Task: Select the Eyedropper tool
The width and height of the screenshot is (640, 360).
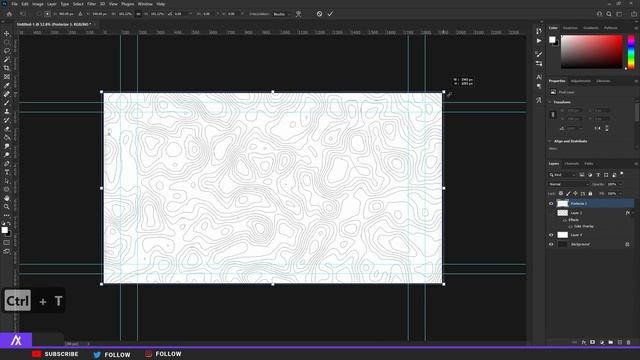Action: pos(7,85)
